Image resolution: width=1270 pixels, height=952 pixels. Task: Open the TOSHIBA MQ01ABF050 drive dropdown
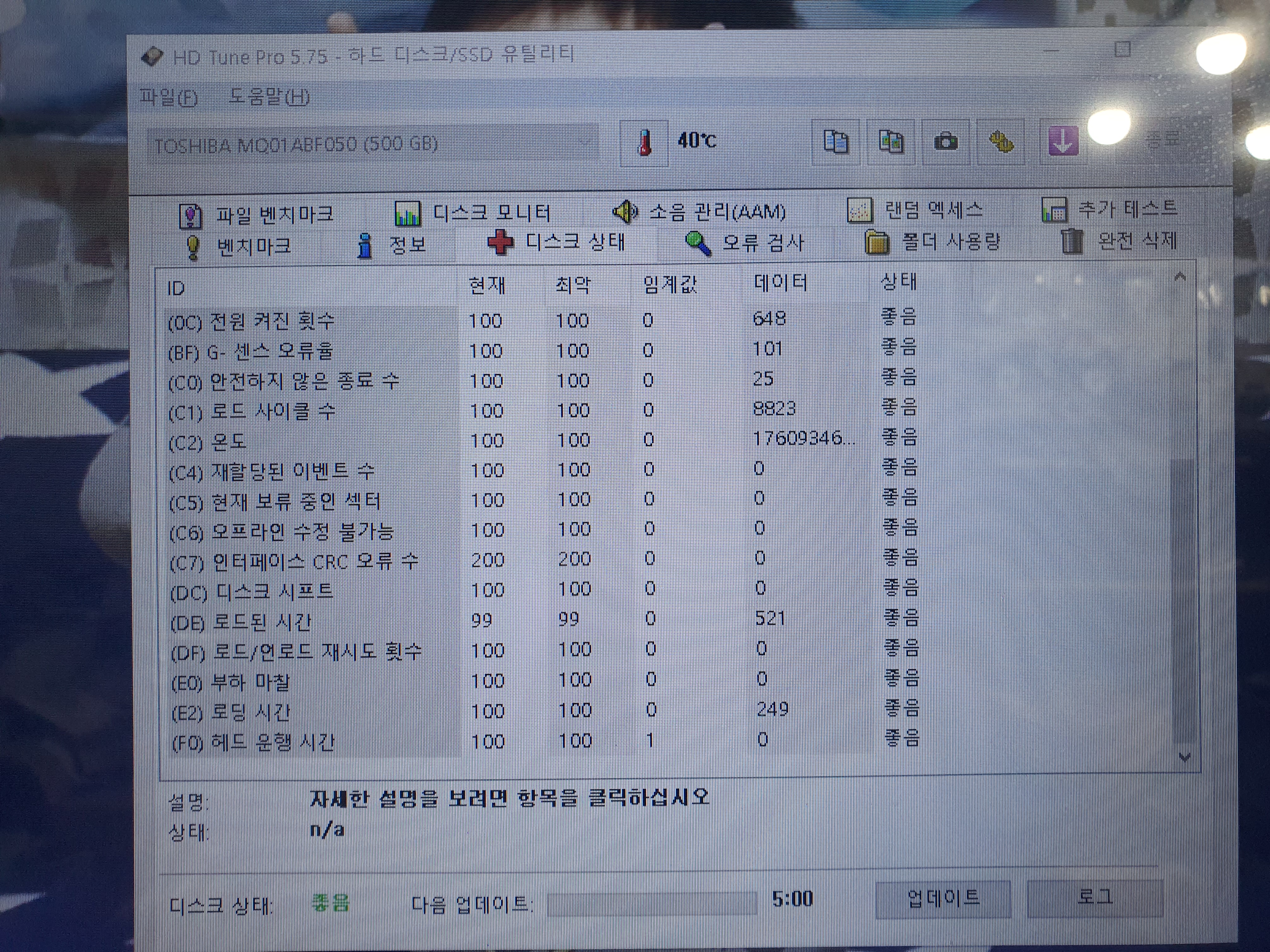tap(373, 144)
